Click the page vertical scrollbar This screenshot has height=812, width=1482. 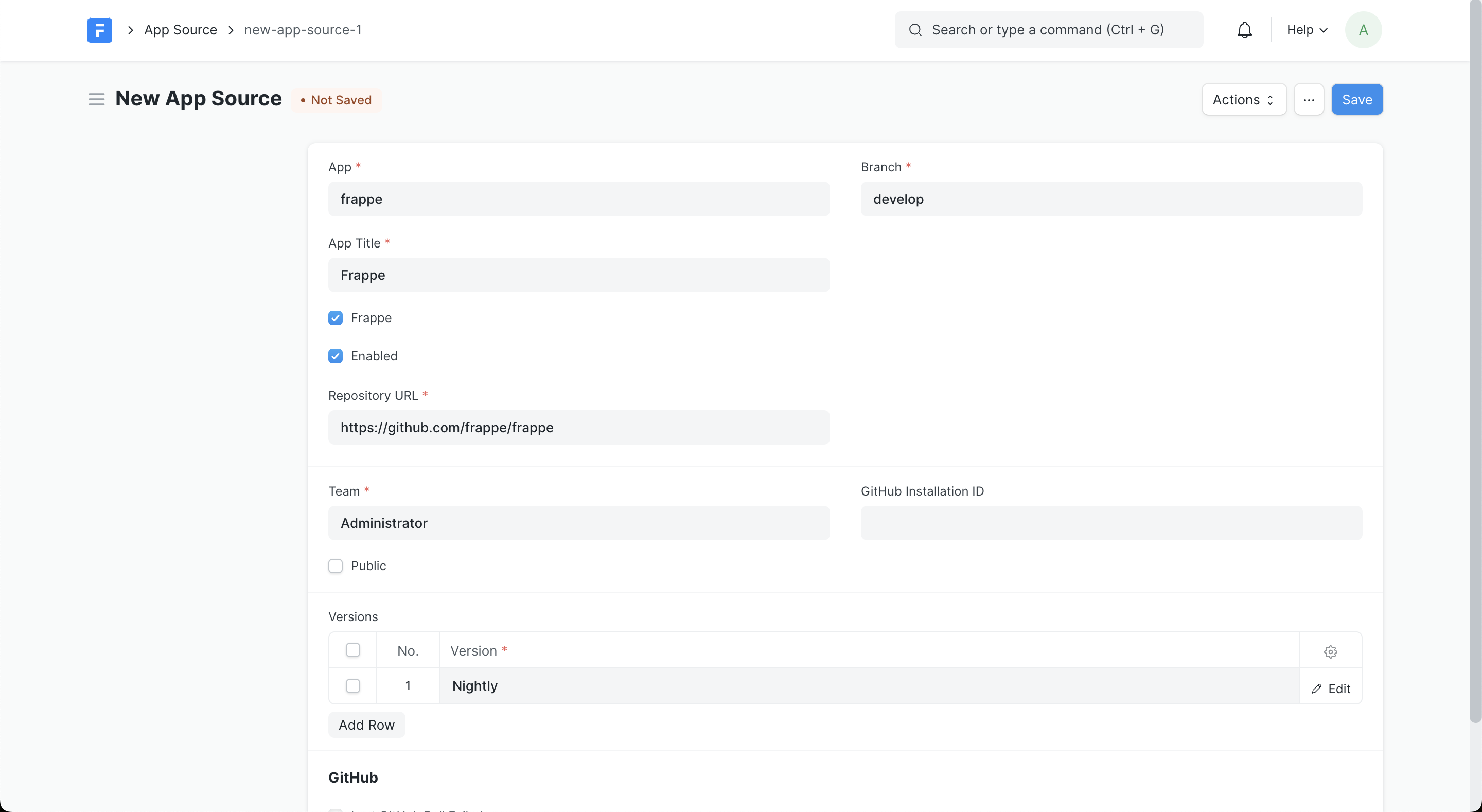click(x=1475, y=368)
